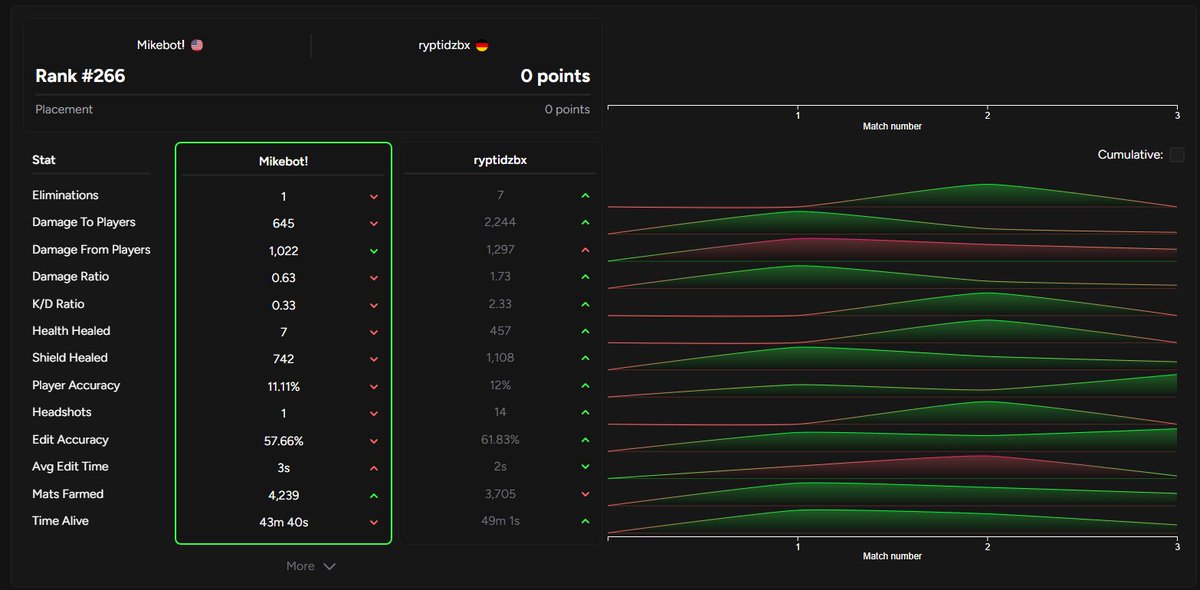Viewport: 1200px width, 590px height.
Task: Click the Placement row label
Action: 64,109
